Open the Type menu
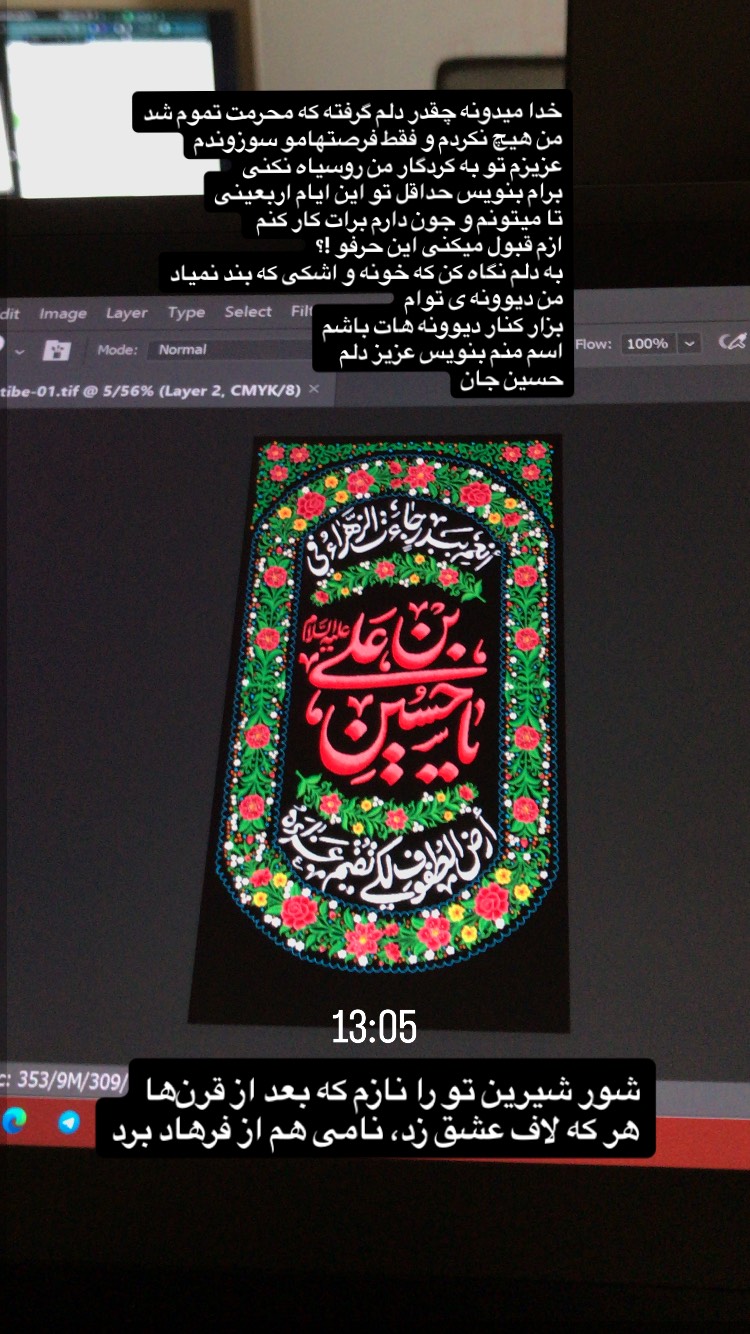Screen dimensions: 750x1334 (x=186, y=312)
